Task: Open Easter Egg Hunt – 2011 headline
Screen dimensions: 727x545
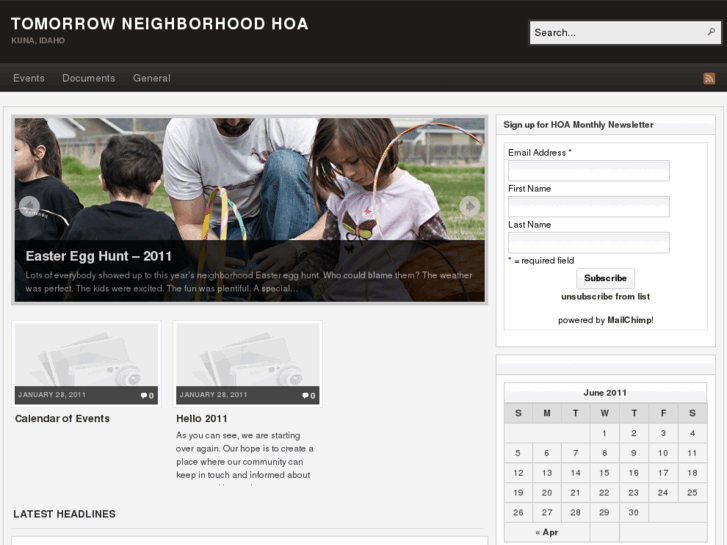Action: click(x=99, y=256)
